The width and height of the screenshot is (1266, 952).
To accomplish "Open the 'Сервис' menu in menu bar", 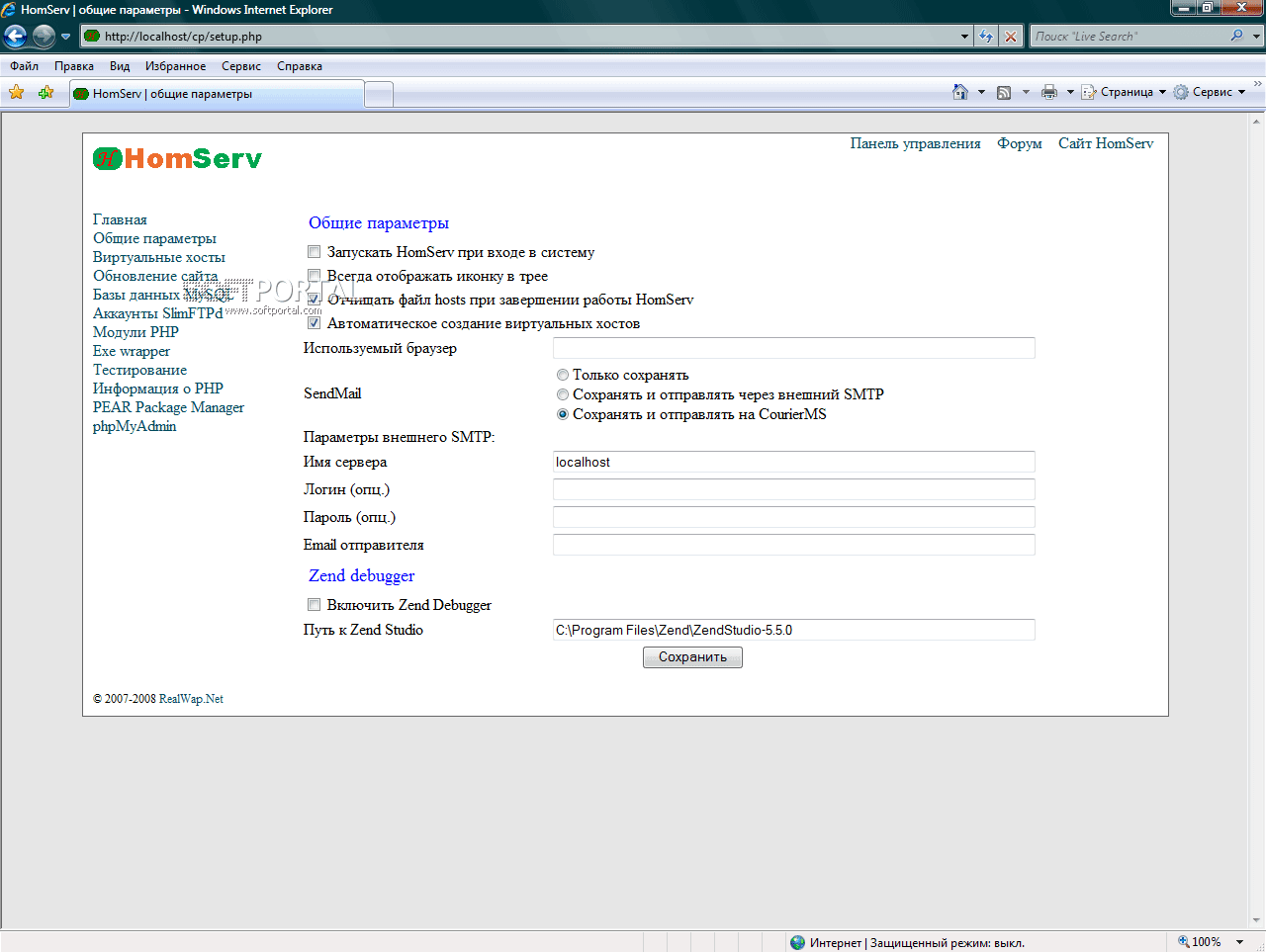I will pos(241,66).
